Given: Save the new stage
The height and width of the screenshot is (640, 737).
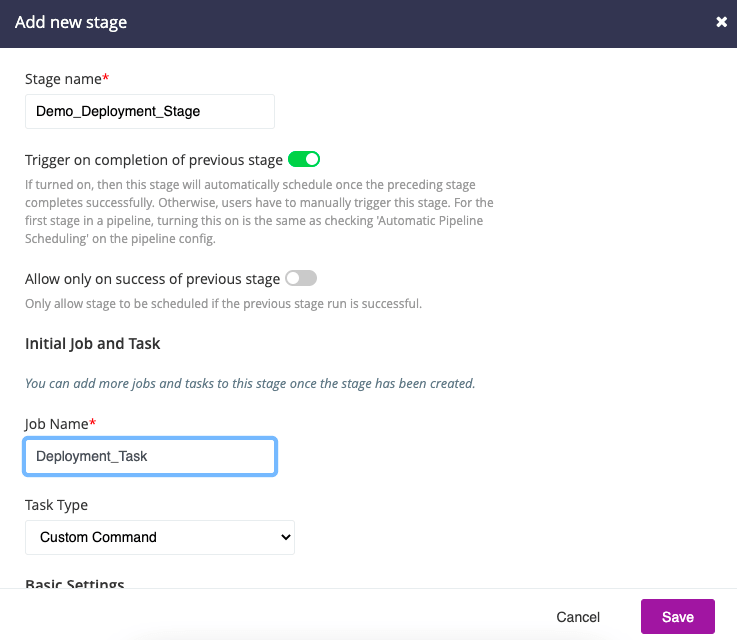Looking at the screenshot, I should coord(677,617).
